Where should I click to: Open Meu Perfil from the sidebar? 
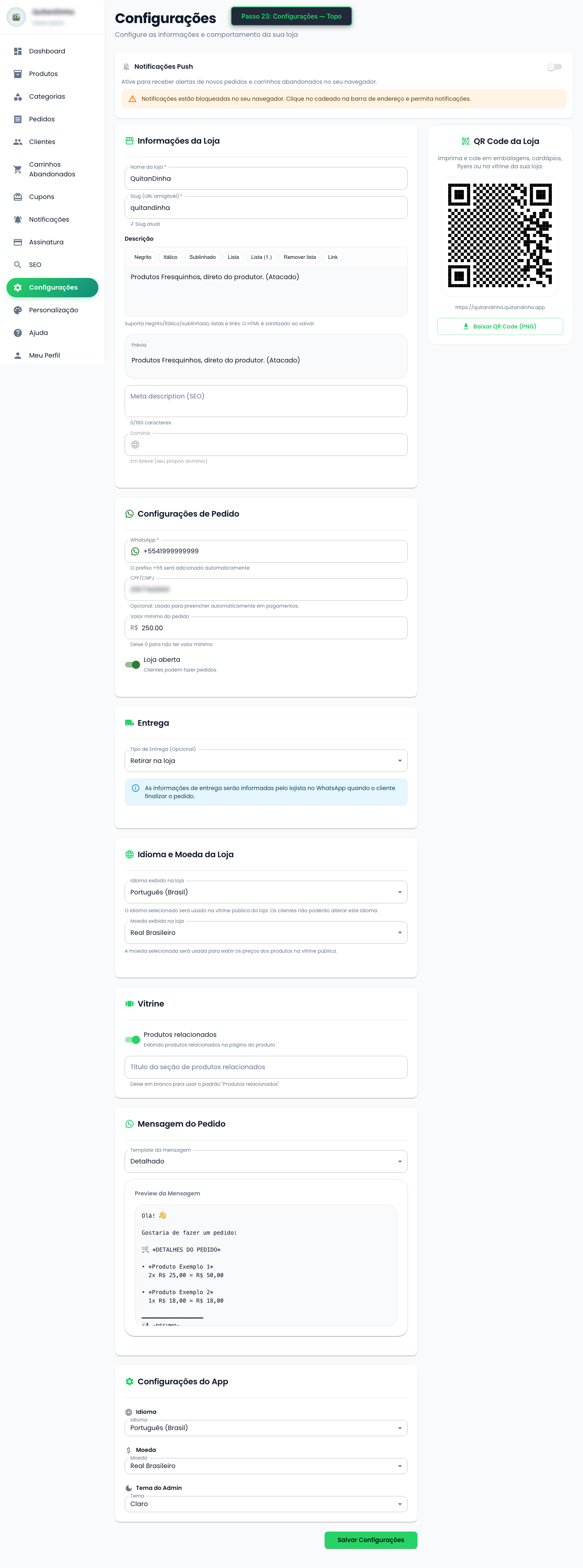tap(44, 355)
